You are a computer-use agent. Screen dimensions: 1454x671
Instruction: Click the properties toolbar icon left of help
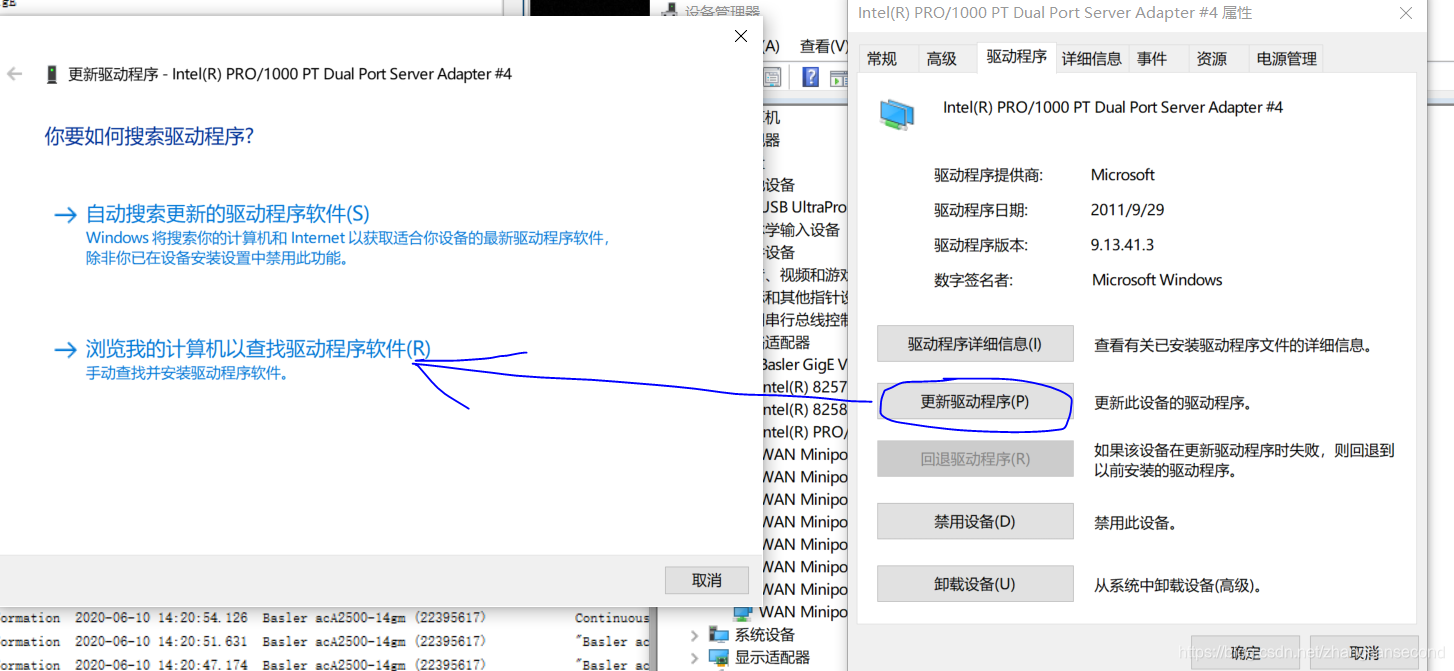click(x=772, y=77)
